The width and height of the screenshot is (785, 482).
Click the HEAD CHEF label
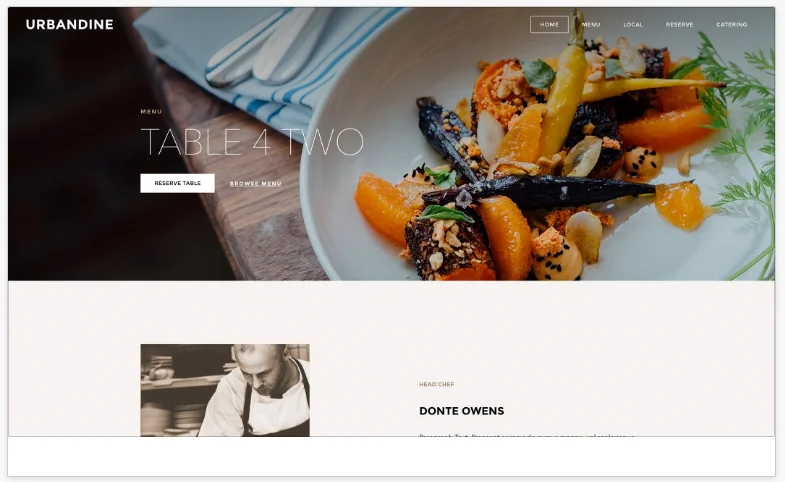437,384
